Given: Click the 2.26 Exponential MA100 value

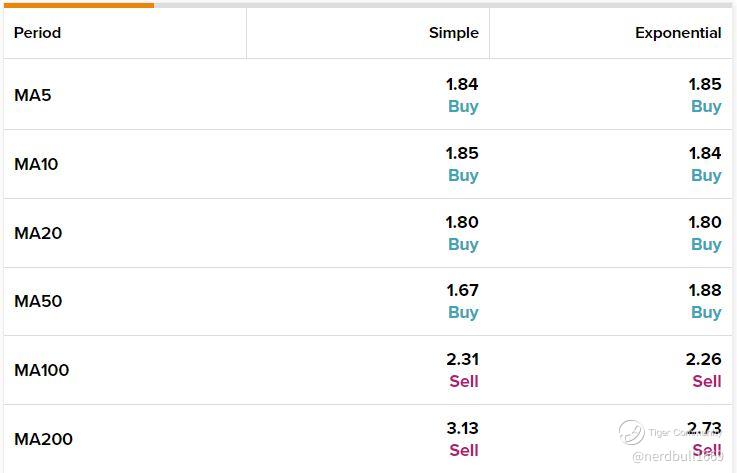Looking at the screenshot, I should 704,359.
